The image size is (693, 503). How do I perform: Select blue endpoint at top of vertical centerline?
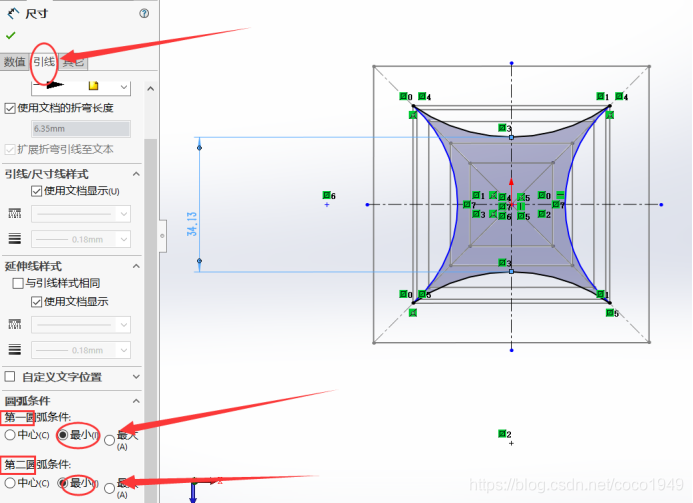click(511, 63)
